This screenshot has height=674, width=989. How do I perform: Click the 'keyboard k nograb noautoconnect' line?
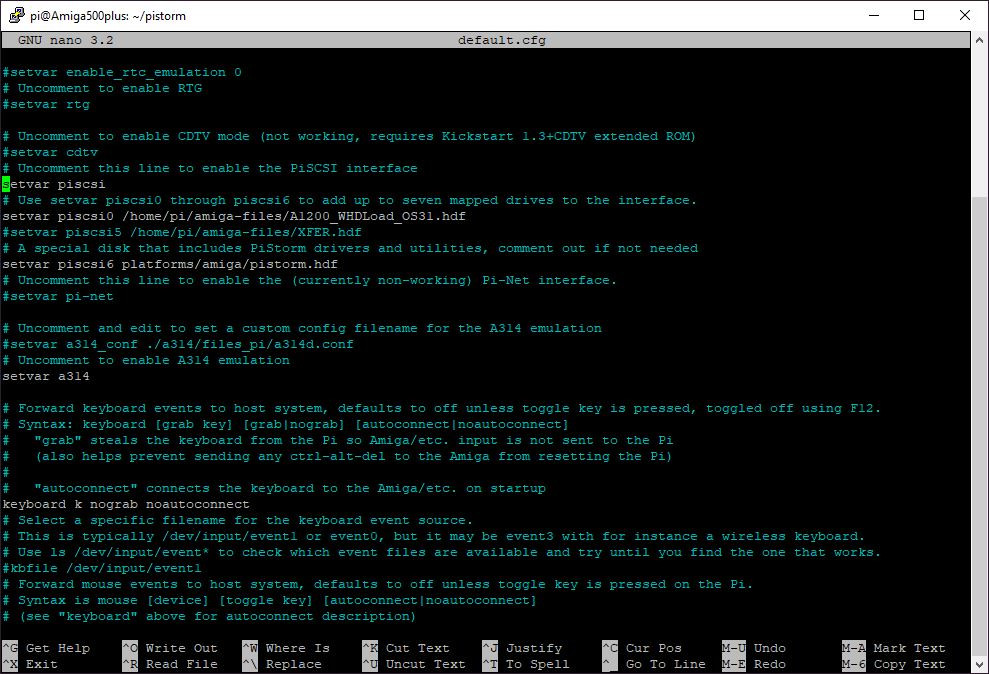coord(126,504)
